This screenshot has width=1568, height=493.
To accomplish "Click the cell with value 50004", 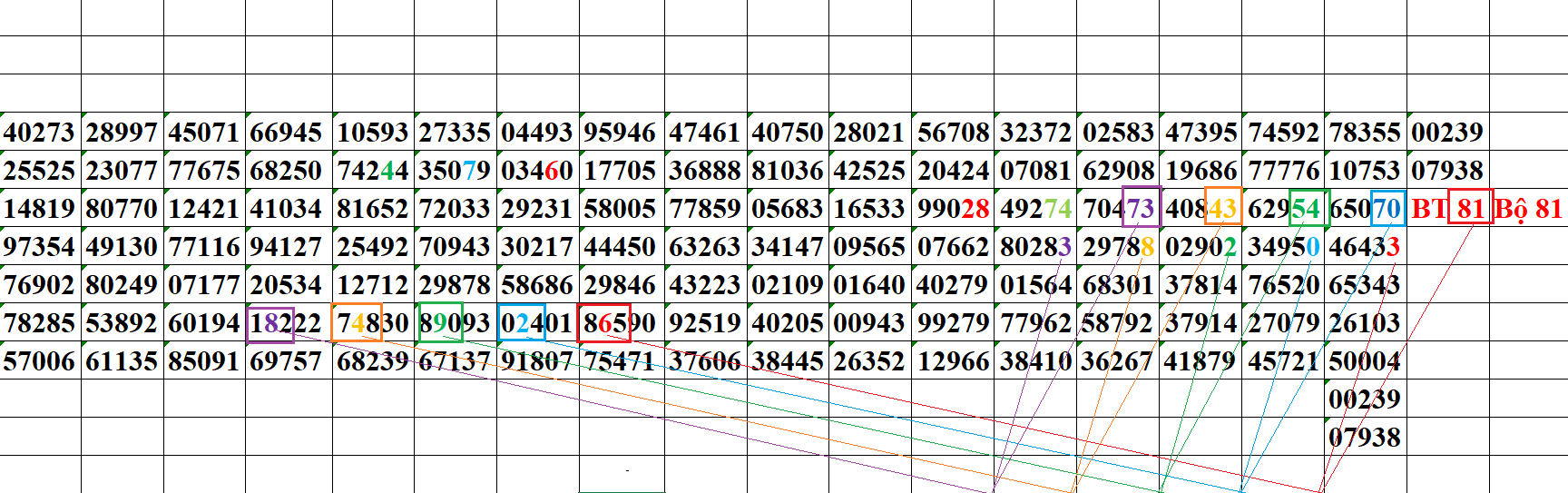I will pyautogui.click(x=1365, y=361).
